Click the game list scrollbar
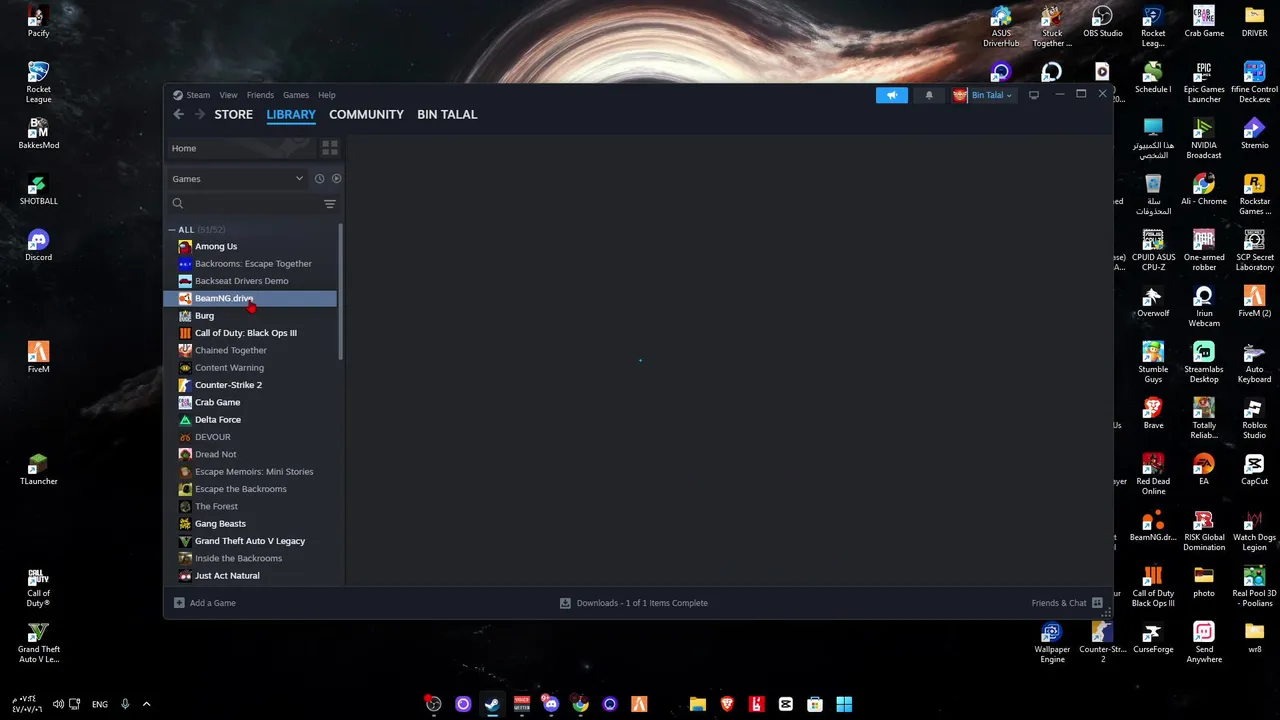 pyautogui.click(x=342, y=292)
